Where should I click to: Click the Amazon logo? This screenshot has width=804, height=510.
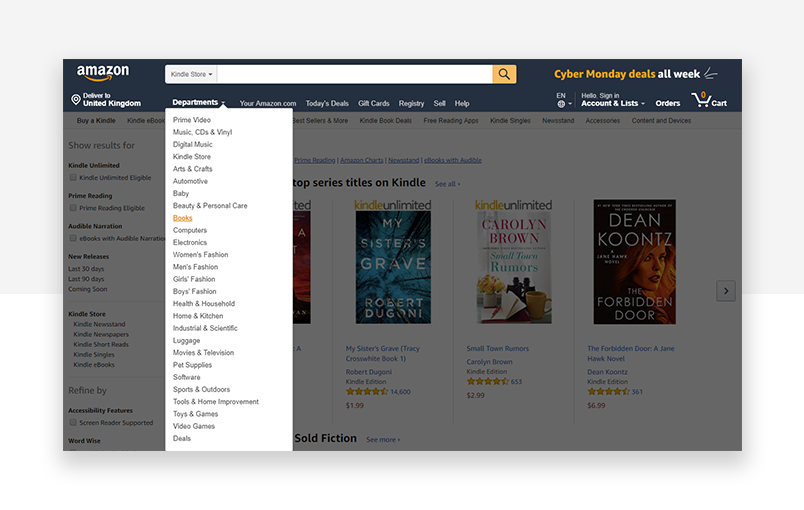[x=103, y=73]
